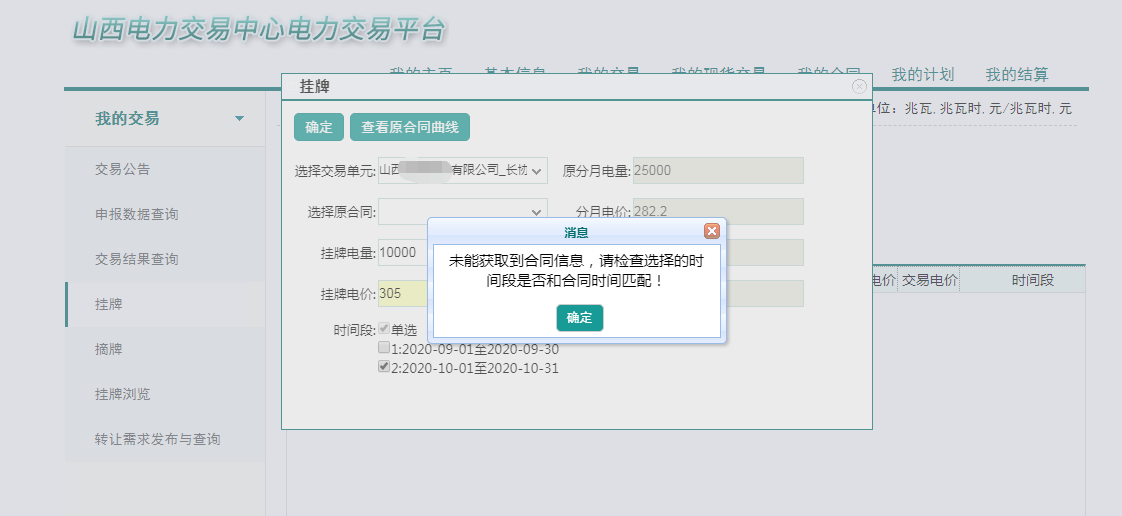Screen dimensions: 1122x516
Task: Navigate to 转让需求发布与查询
Action: click(158, 439)
